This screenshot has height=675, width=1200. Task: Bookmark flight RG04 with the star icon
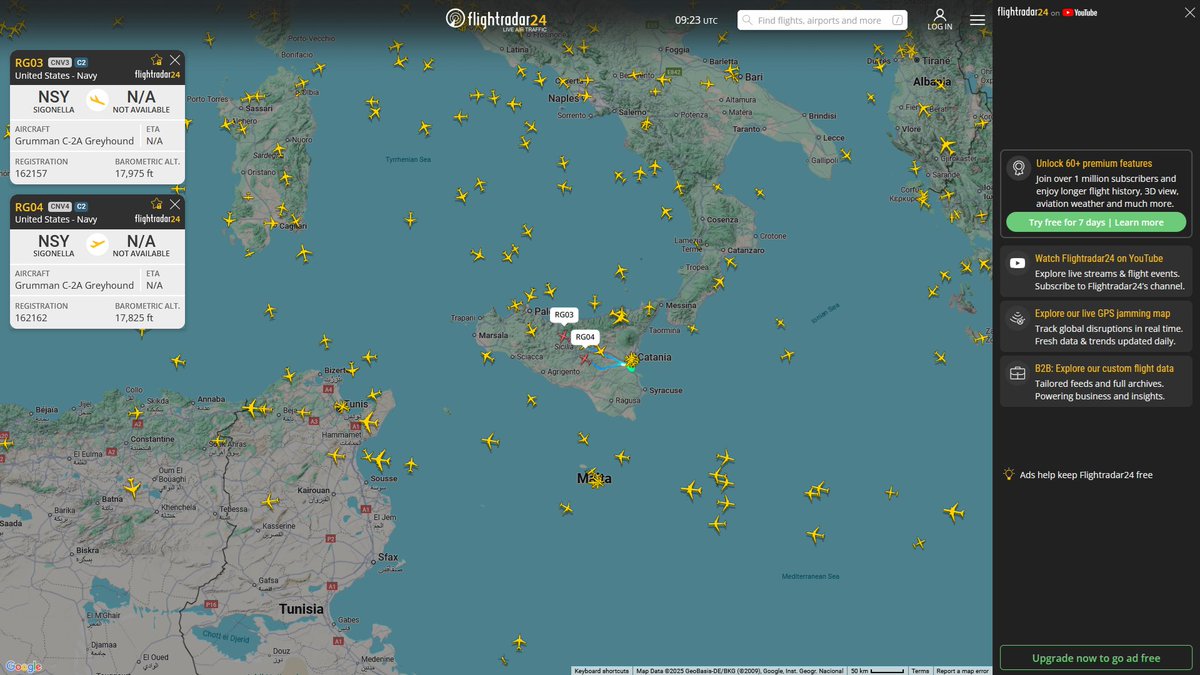[x=156, y=204]
